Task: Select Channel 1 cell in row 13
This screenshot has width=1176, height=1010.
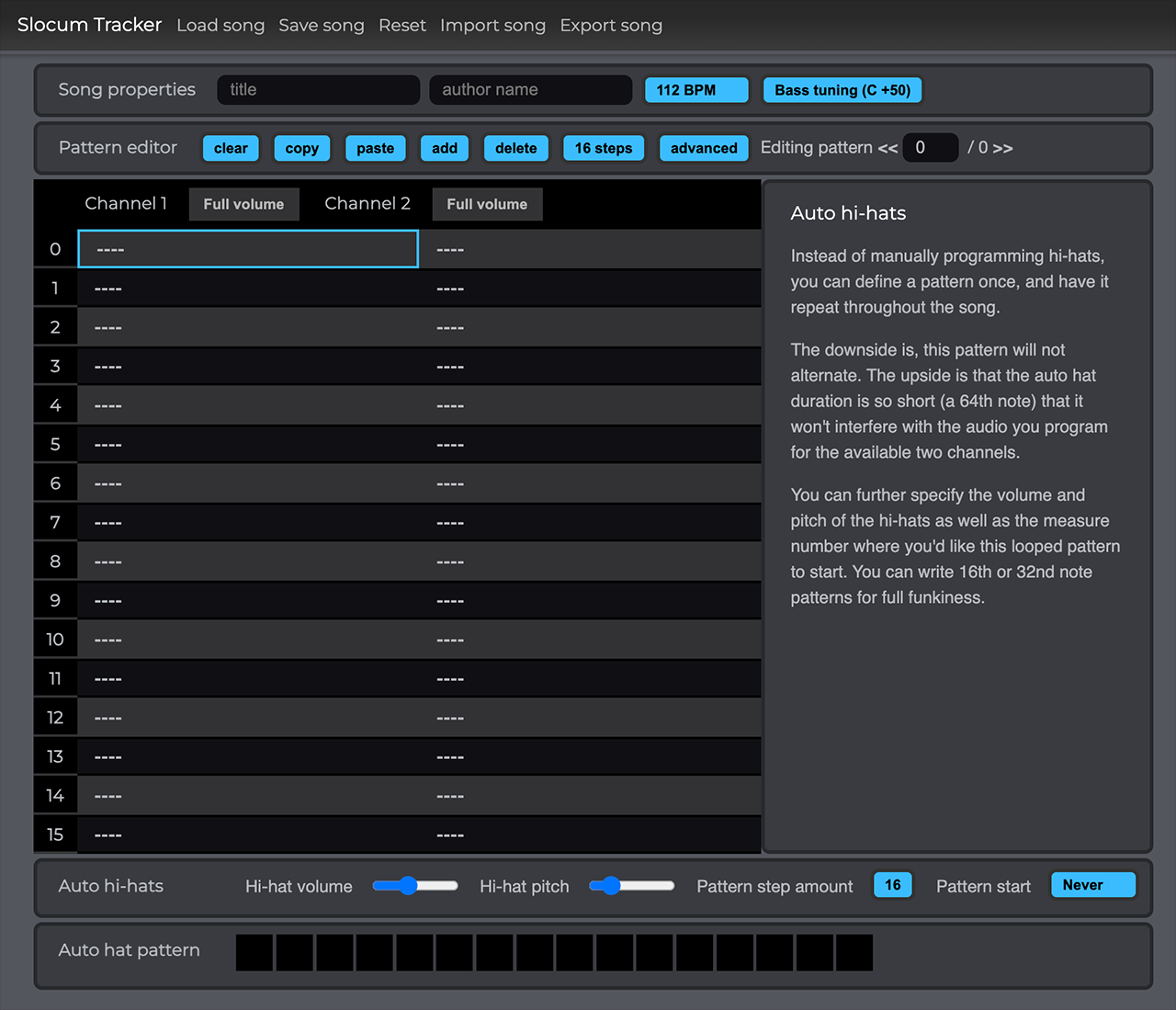Action: coord(248,757)
